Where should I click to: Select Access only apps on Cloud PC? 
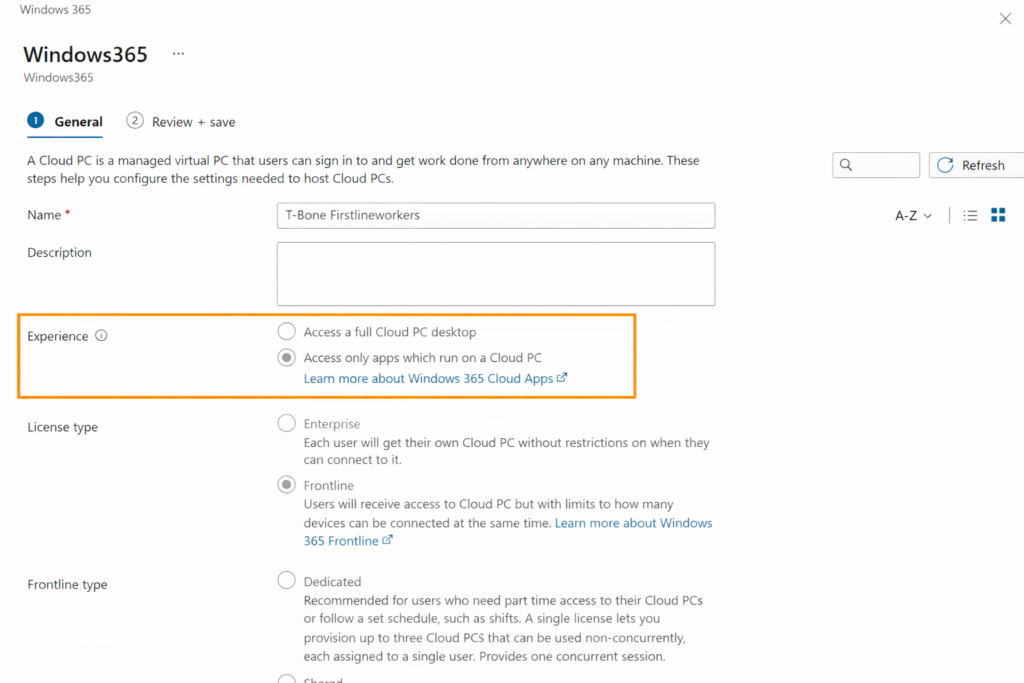tap(287, 357)
